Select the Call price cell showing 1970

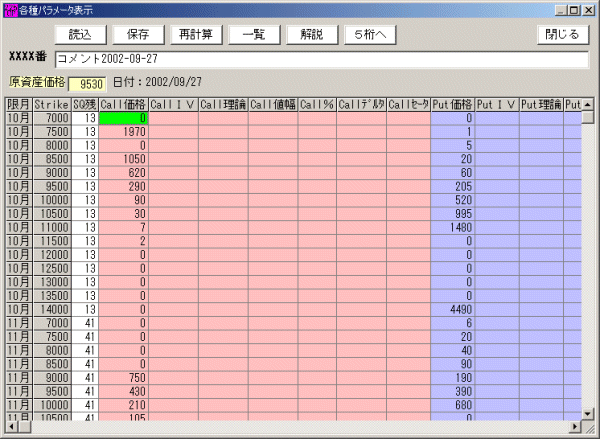[x=124, y=132]
